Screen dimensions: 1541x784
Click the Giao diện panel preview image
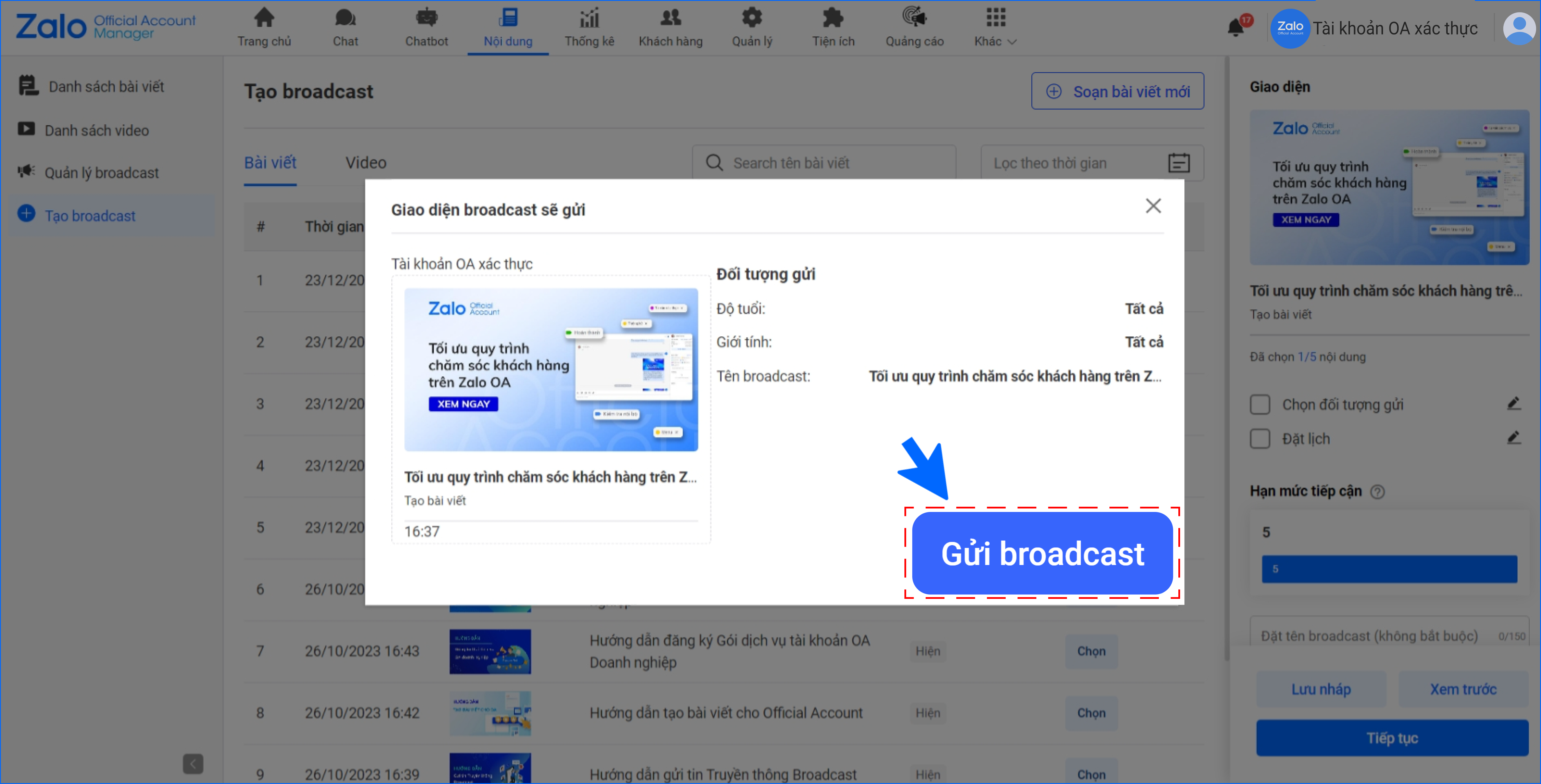pyautogui.click(x=1389, y=187)
